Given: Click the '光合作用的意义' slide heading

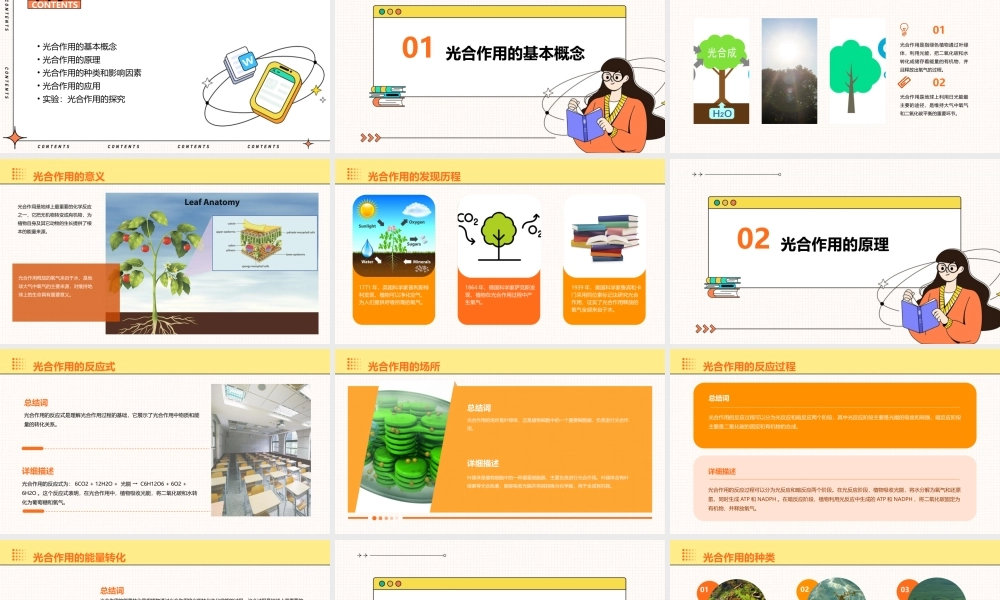Looking at the screenshot, I should click(x=68, y=177).
